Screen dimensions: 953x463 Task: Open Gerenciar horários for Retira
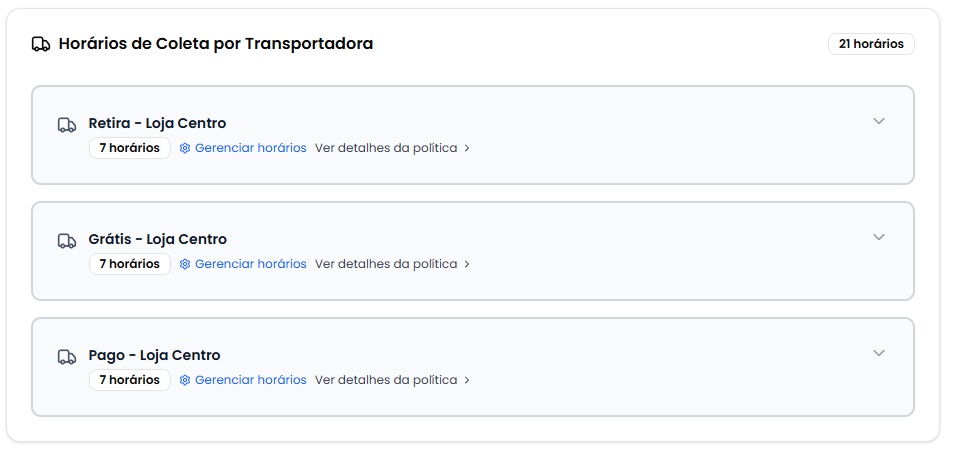pos(250,148)
